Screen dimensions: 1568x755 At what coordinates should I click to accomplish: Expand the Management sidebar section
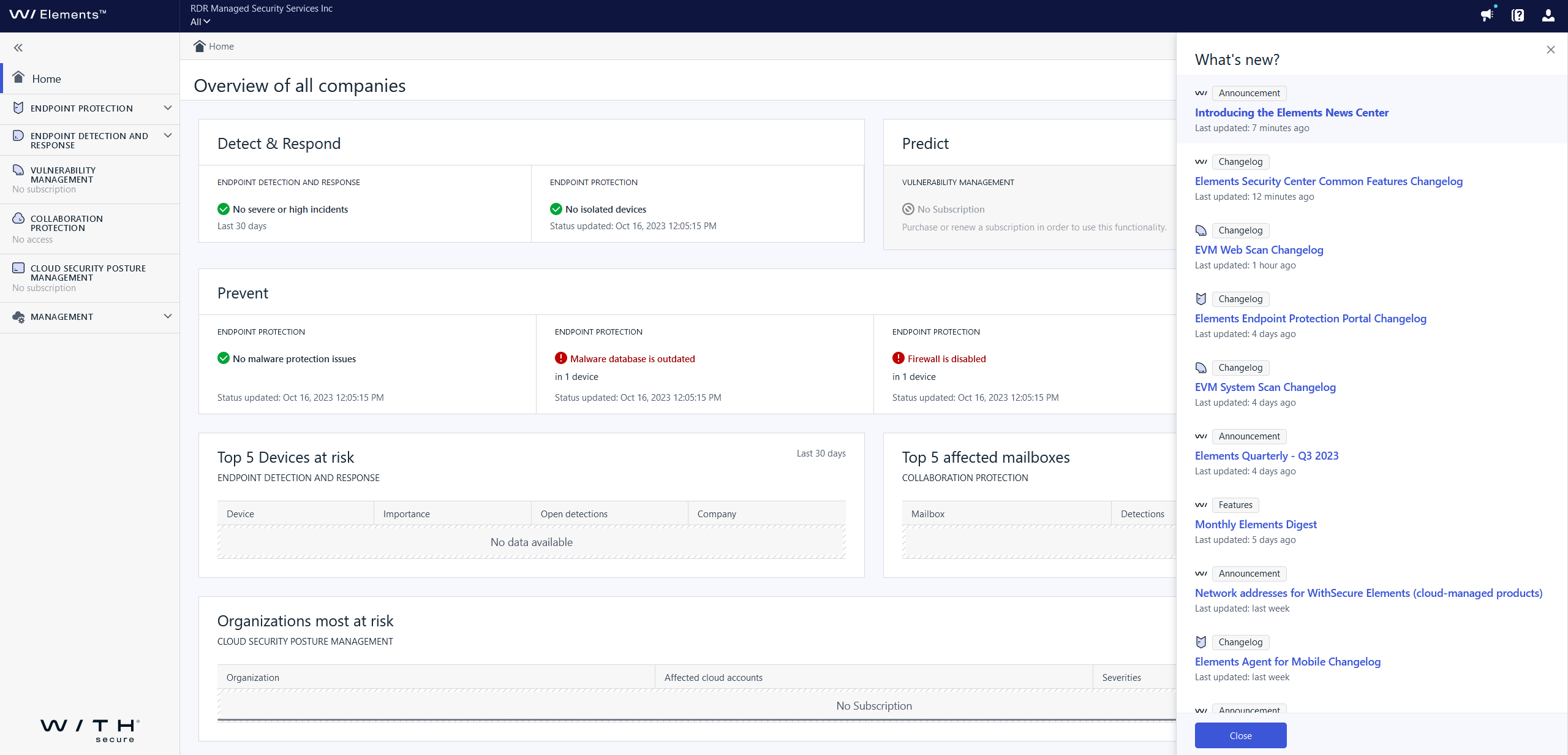click(168, 316)
